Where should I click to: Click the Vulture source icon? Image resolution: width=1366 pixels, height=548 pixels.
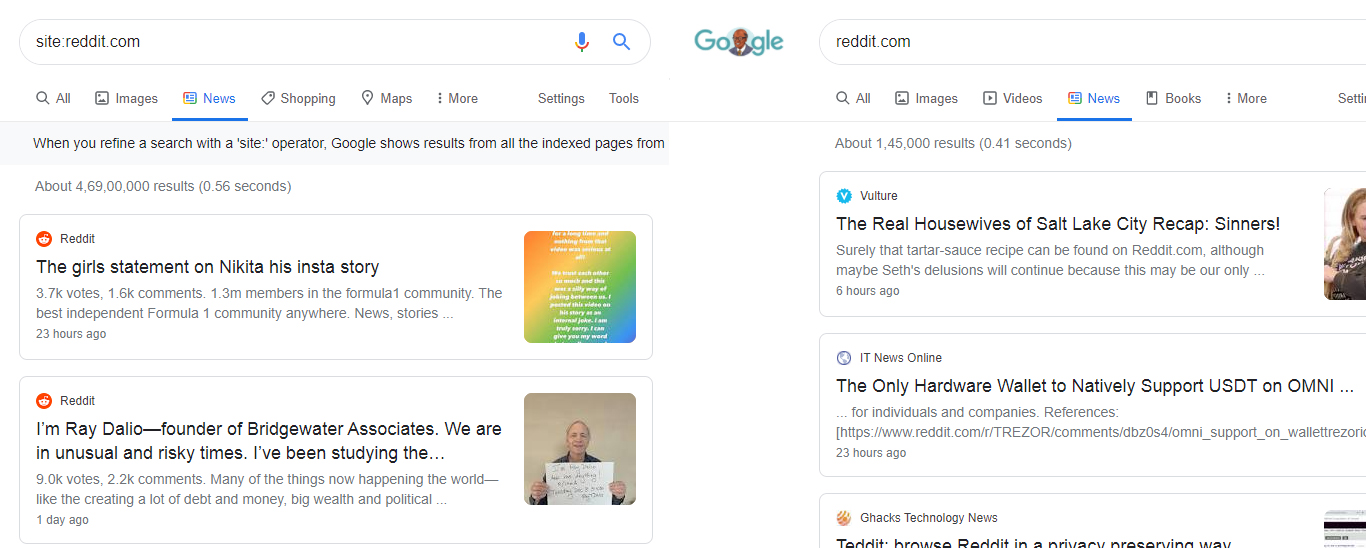844,196
